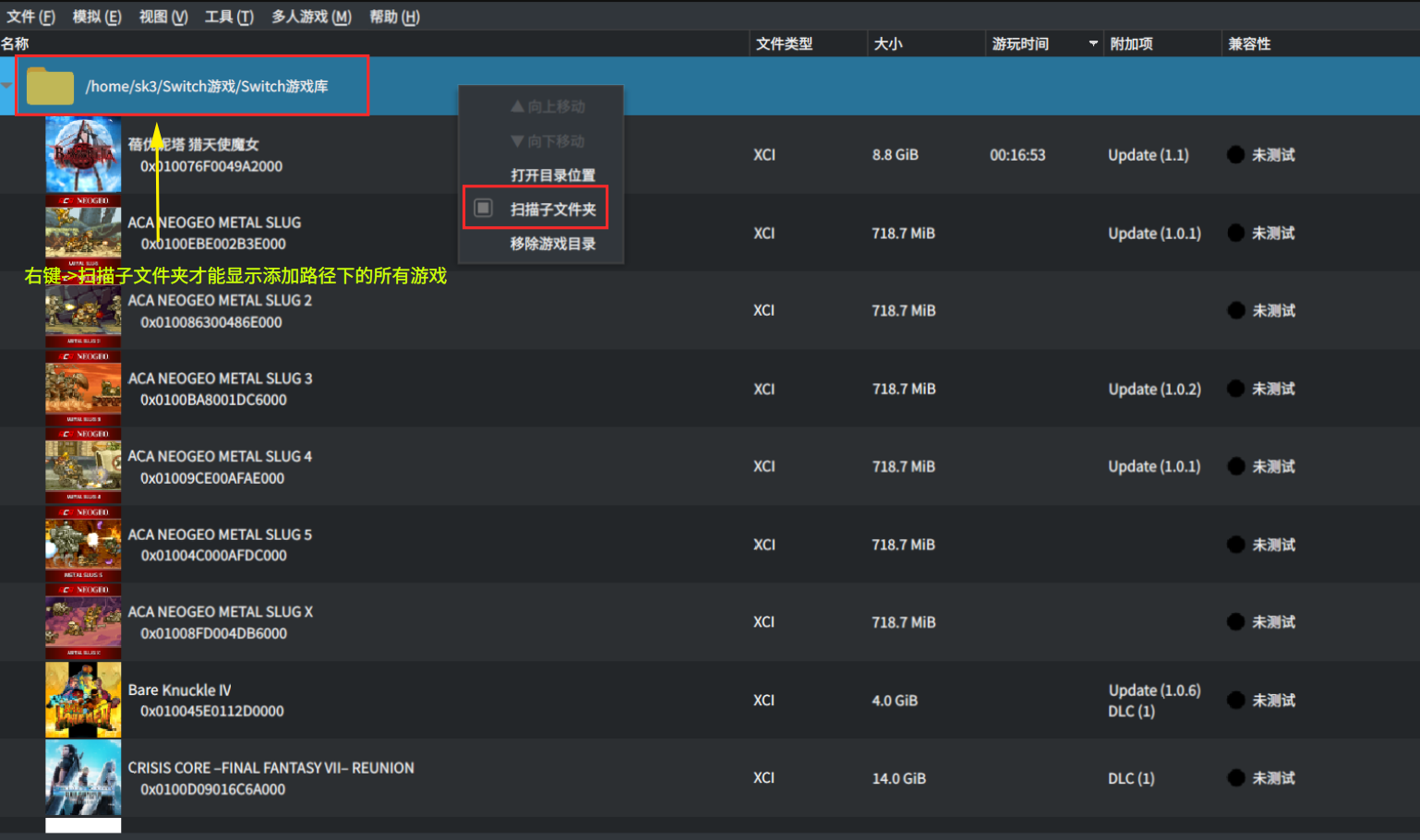Click the game directory folder icon
The width and height of the screenshot is (1420, 840).
(x=50, y=86)
